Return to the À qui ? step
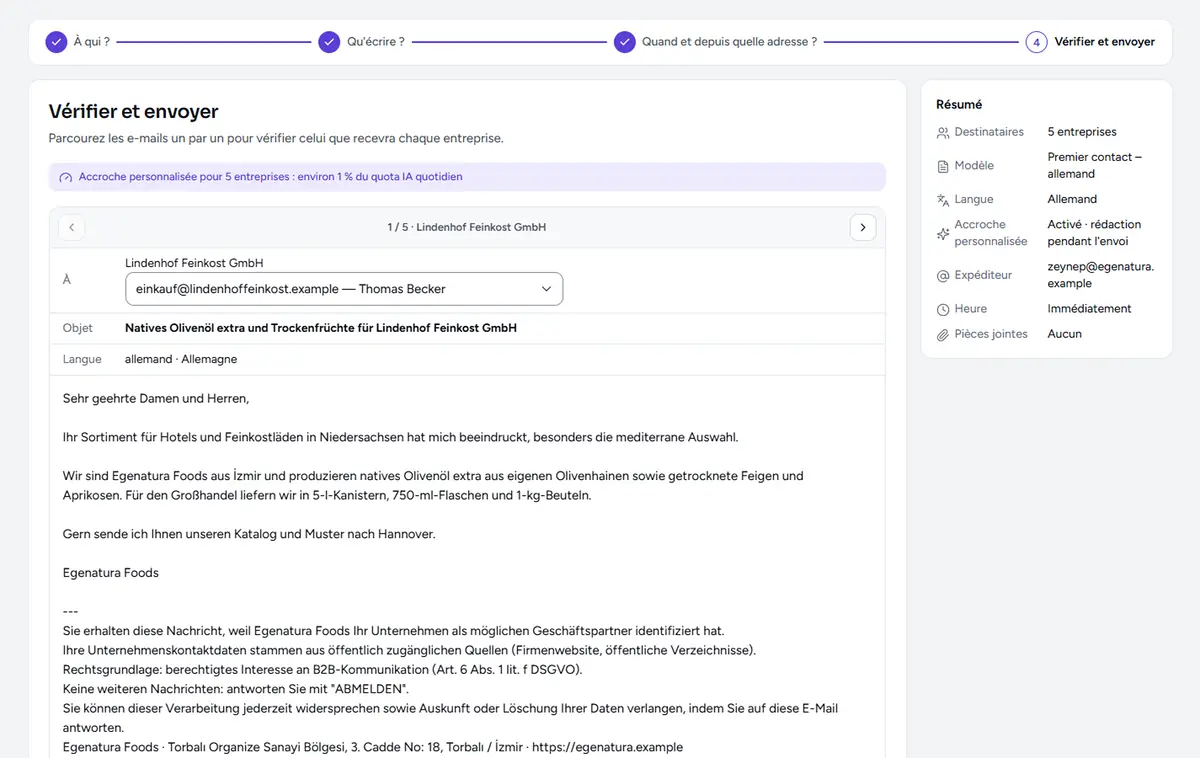The image size is (1200, 758). click(91, 42)
